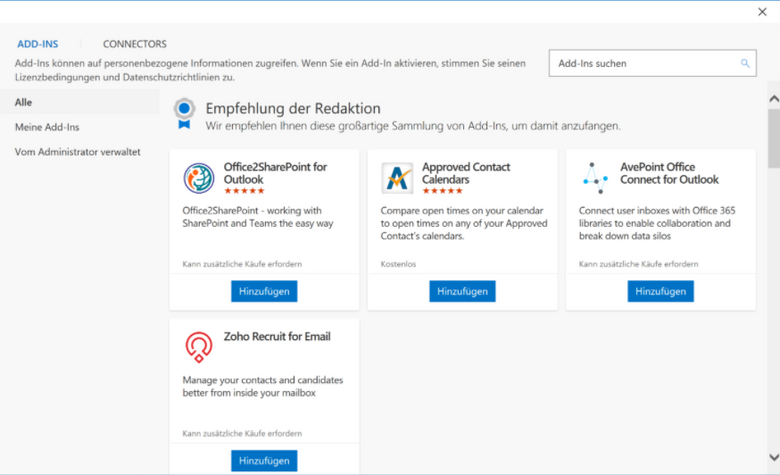
Task: Switch to the CONNECTORS tab
Action: 135,44
